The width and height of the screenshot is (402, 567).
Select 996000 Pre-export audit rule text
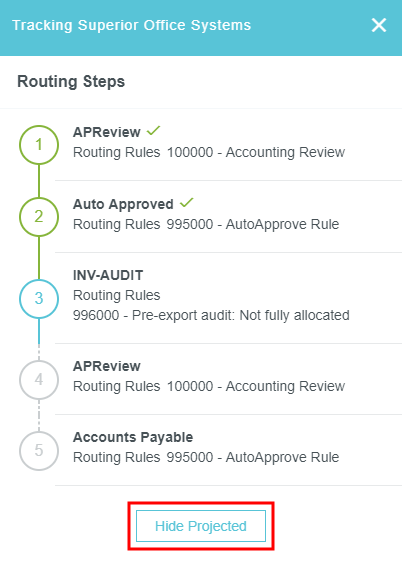tap(211, 315)
